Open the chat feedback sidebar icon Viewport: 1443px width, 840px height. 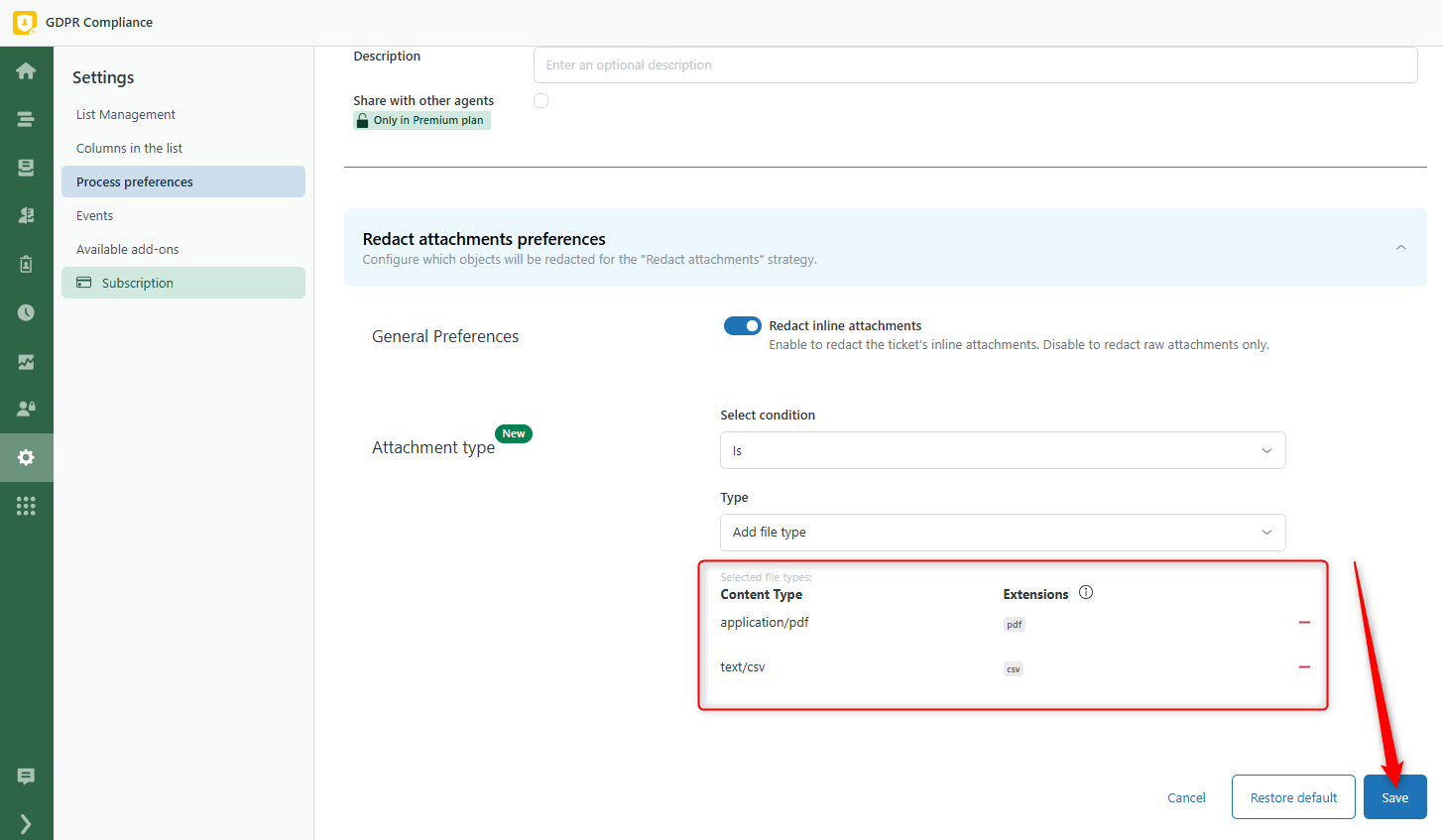point(27,776)
